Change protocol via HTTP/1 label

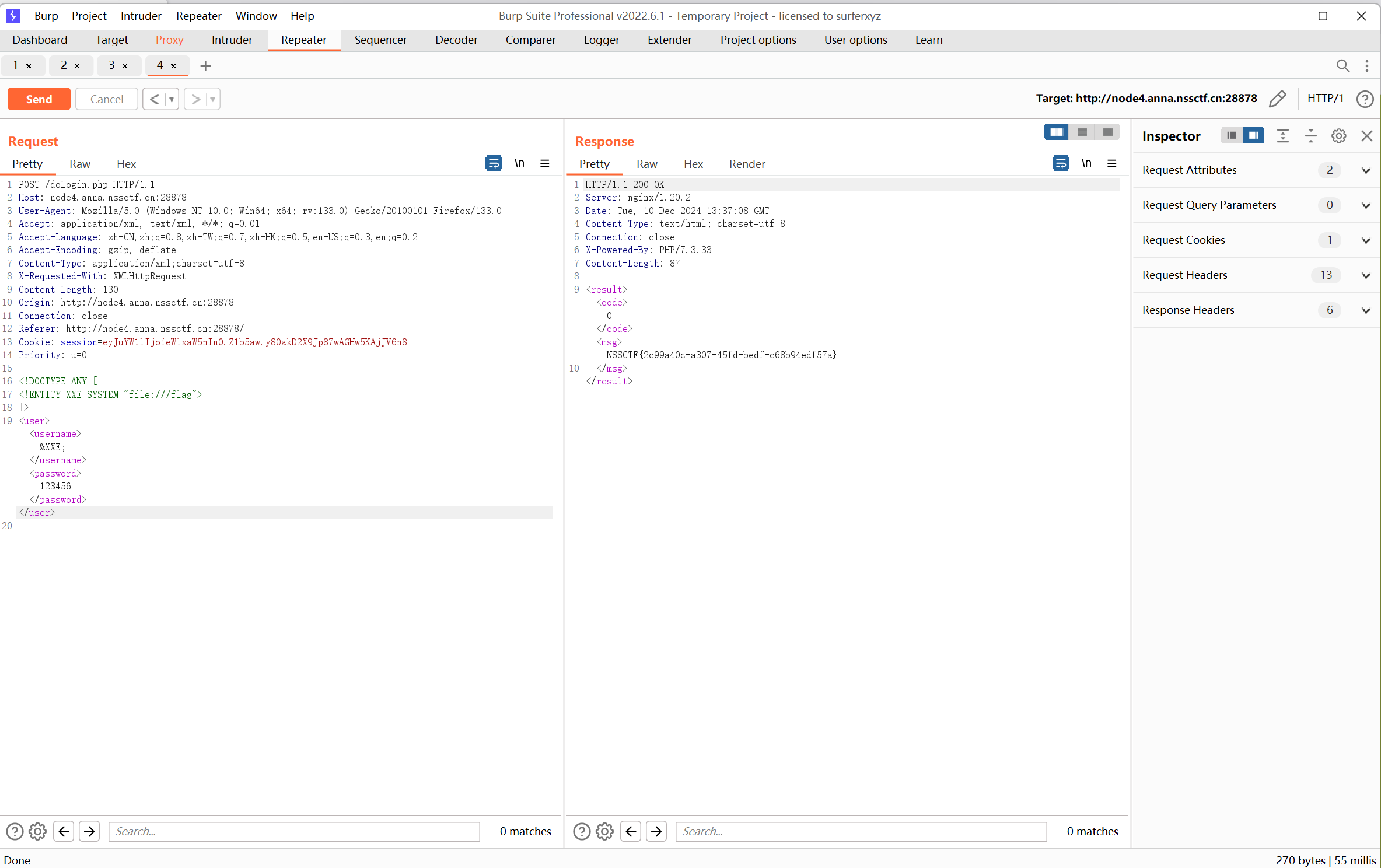tap(1326, 98)
